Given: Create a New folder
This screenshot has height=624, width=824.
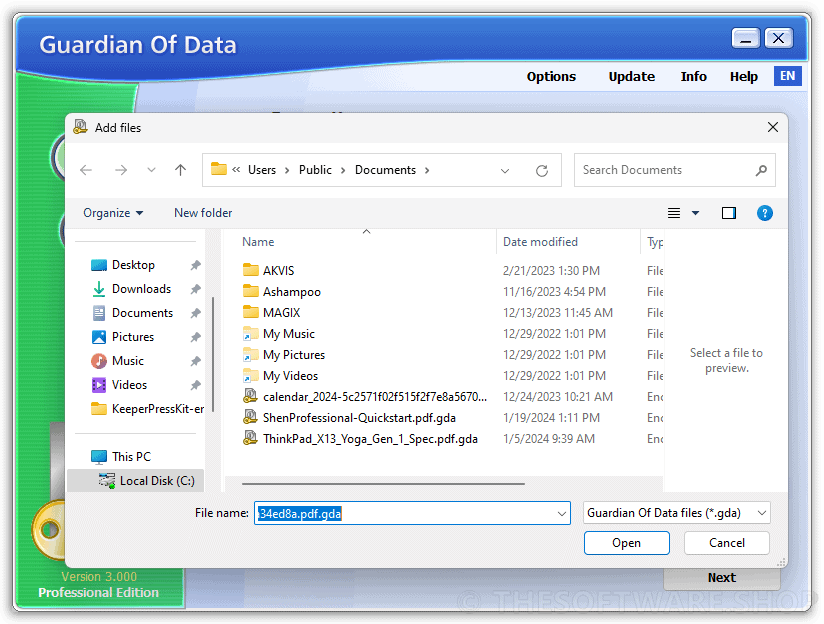Looking at the screenshot, I should coord(203,213).
